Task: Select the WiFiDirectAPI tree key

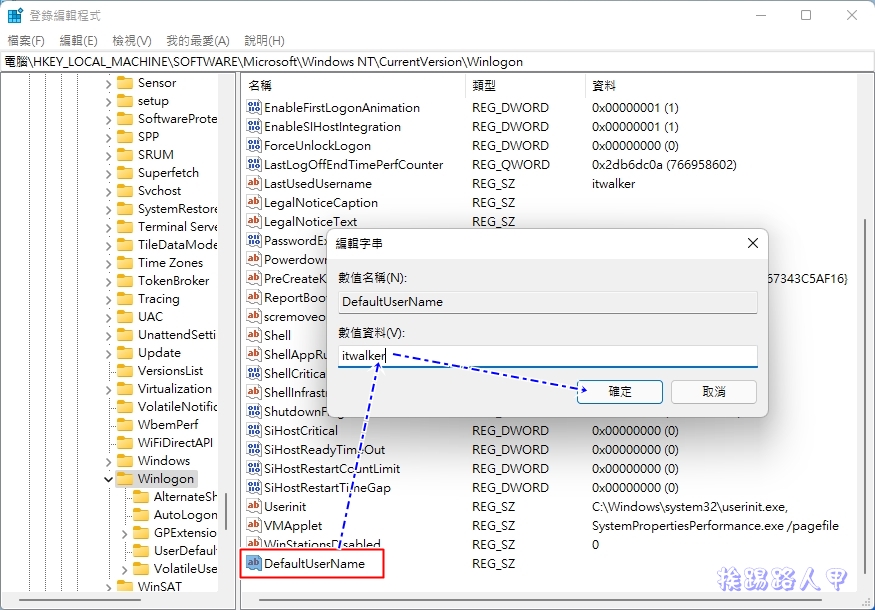Action: 175,443
